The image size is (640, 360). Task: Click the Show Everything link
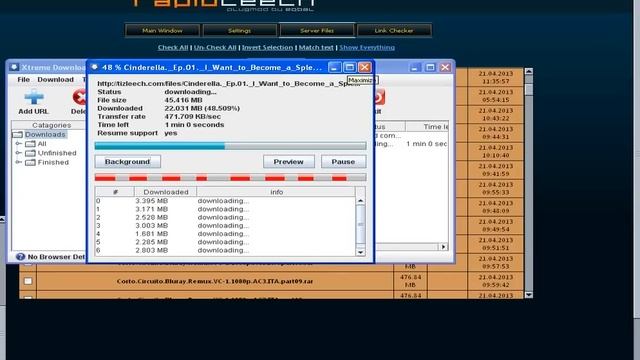tap(367, 47)
